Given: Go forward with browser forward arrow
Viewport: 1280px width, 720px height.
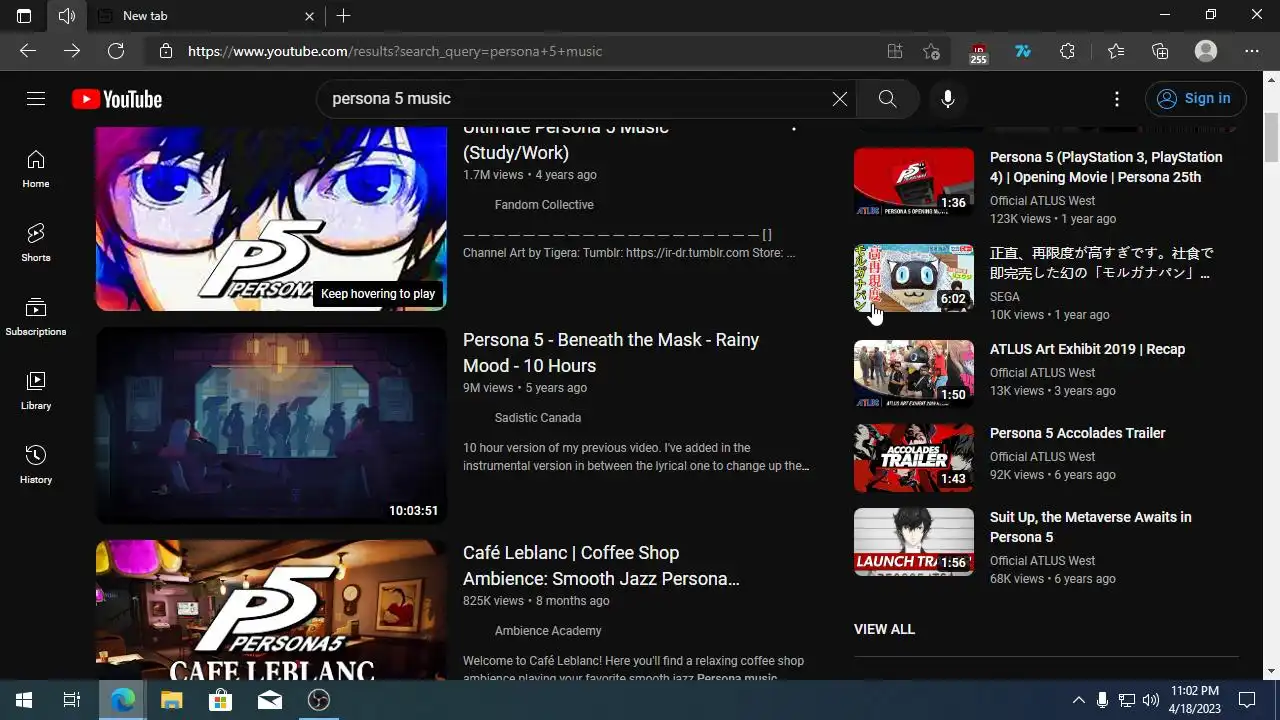Looking at the screenshot, I should click(72, 51).
